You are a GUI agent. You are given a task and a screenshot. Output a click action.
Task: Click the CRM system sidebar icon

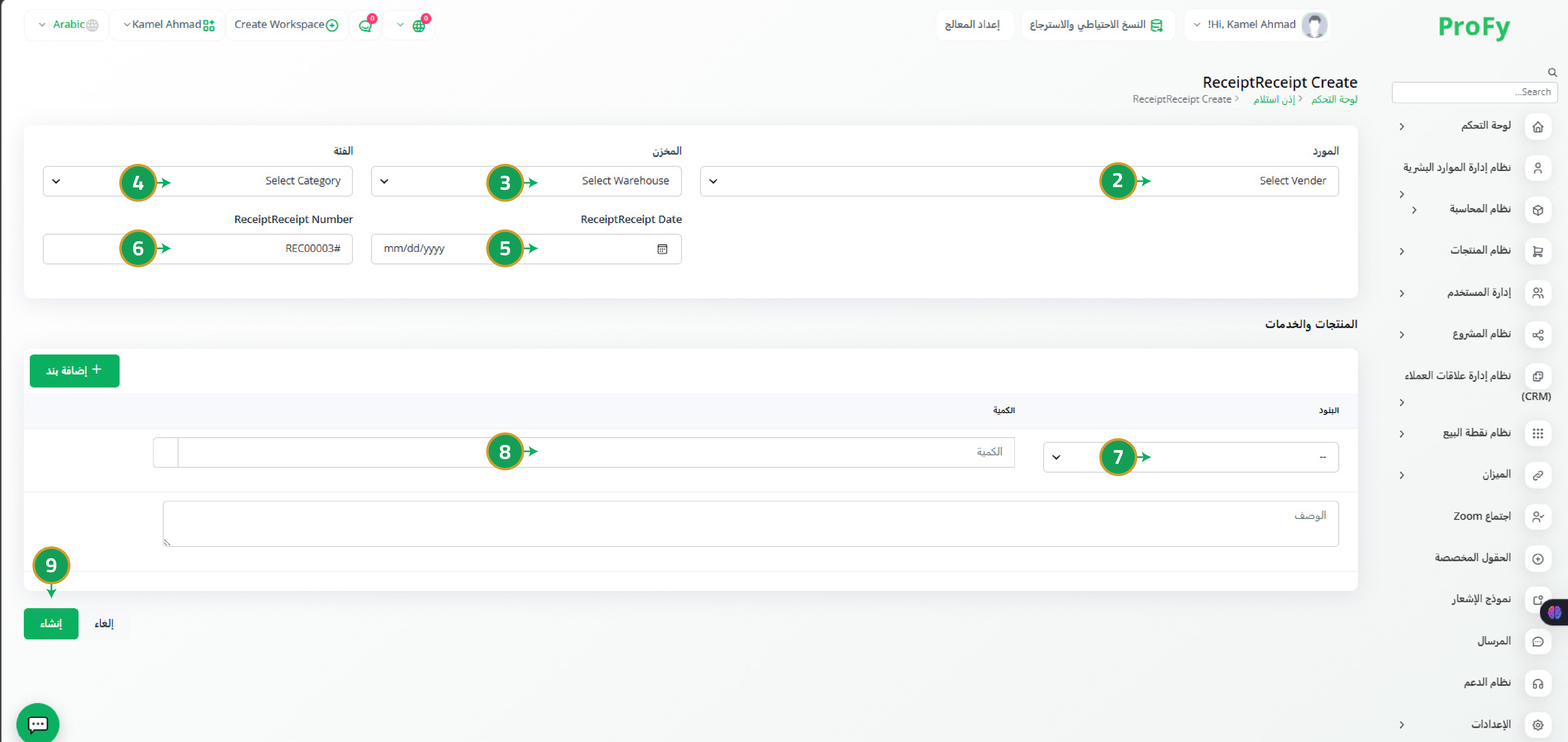click(x=1538, y=376)
